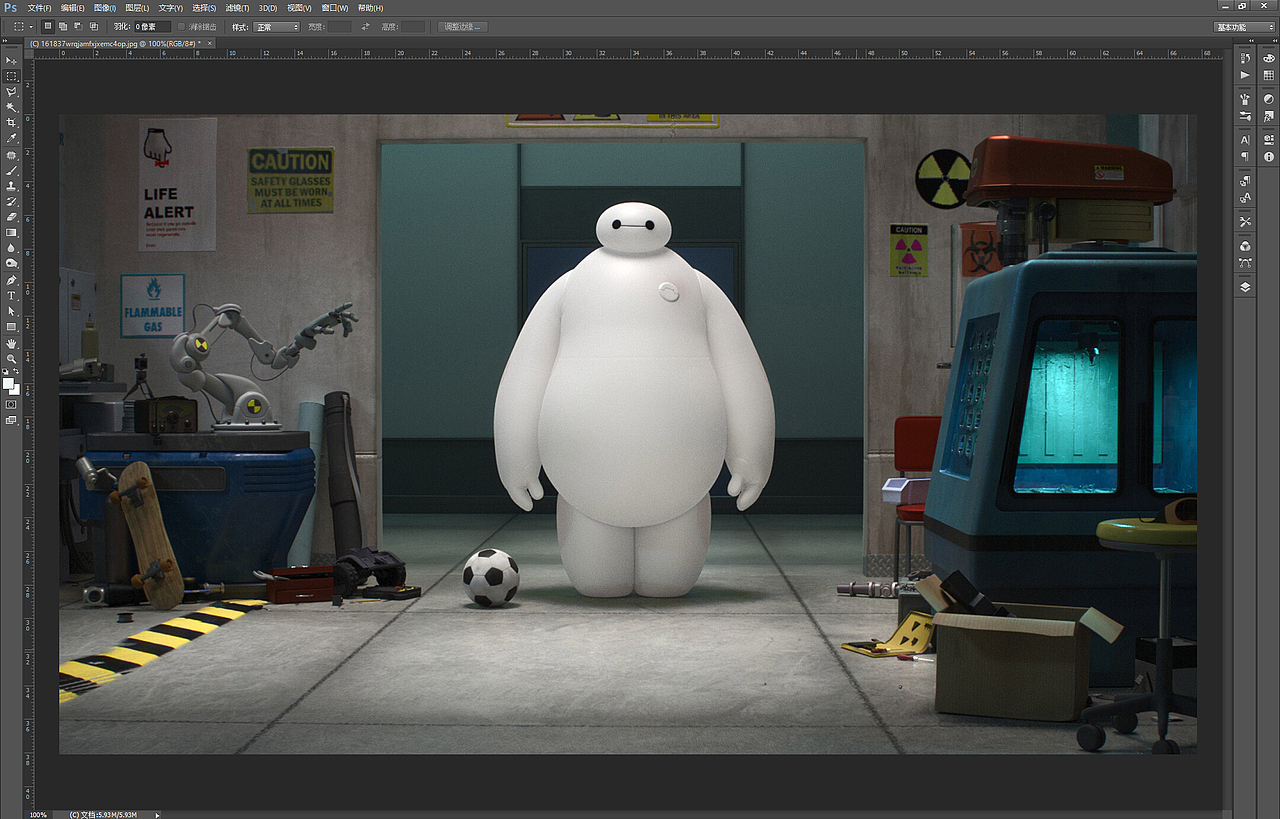Select the Eyedropper tool
The height and width of the screenshot is (819, 1280).
[12, 137]
